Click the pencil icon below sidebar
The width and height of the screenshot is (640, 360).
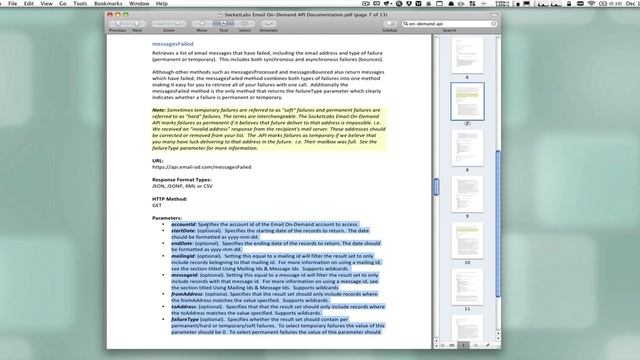(x=487, y=345)
